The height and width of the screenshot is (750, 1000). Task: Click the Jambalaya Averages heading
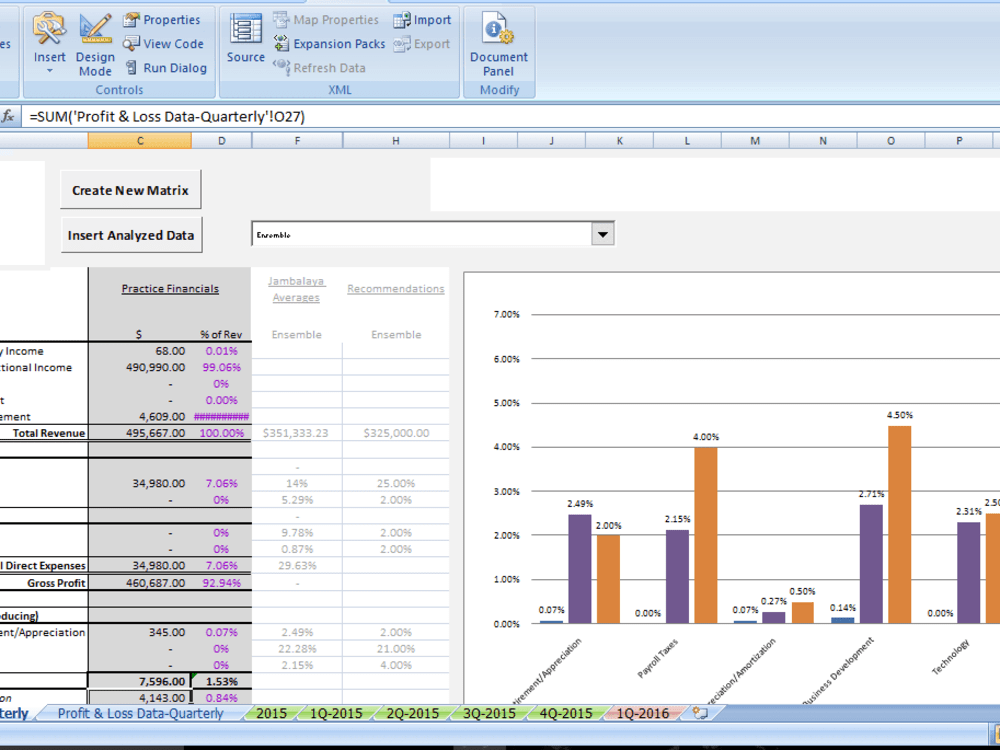297,289
